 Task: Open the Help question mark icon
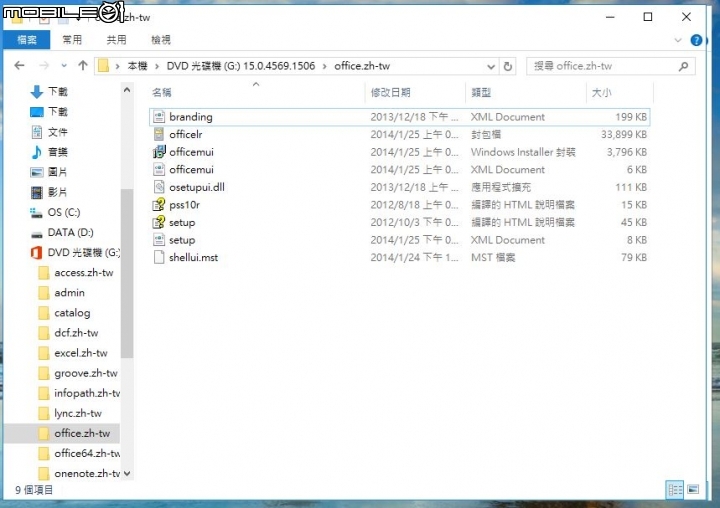pyautogui.click(x=696, y=40)
